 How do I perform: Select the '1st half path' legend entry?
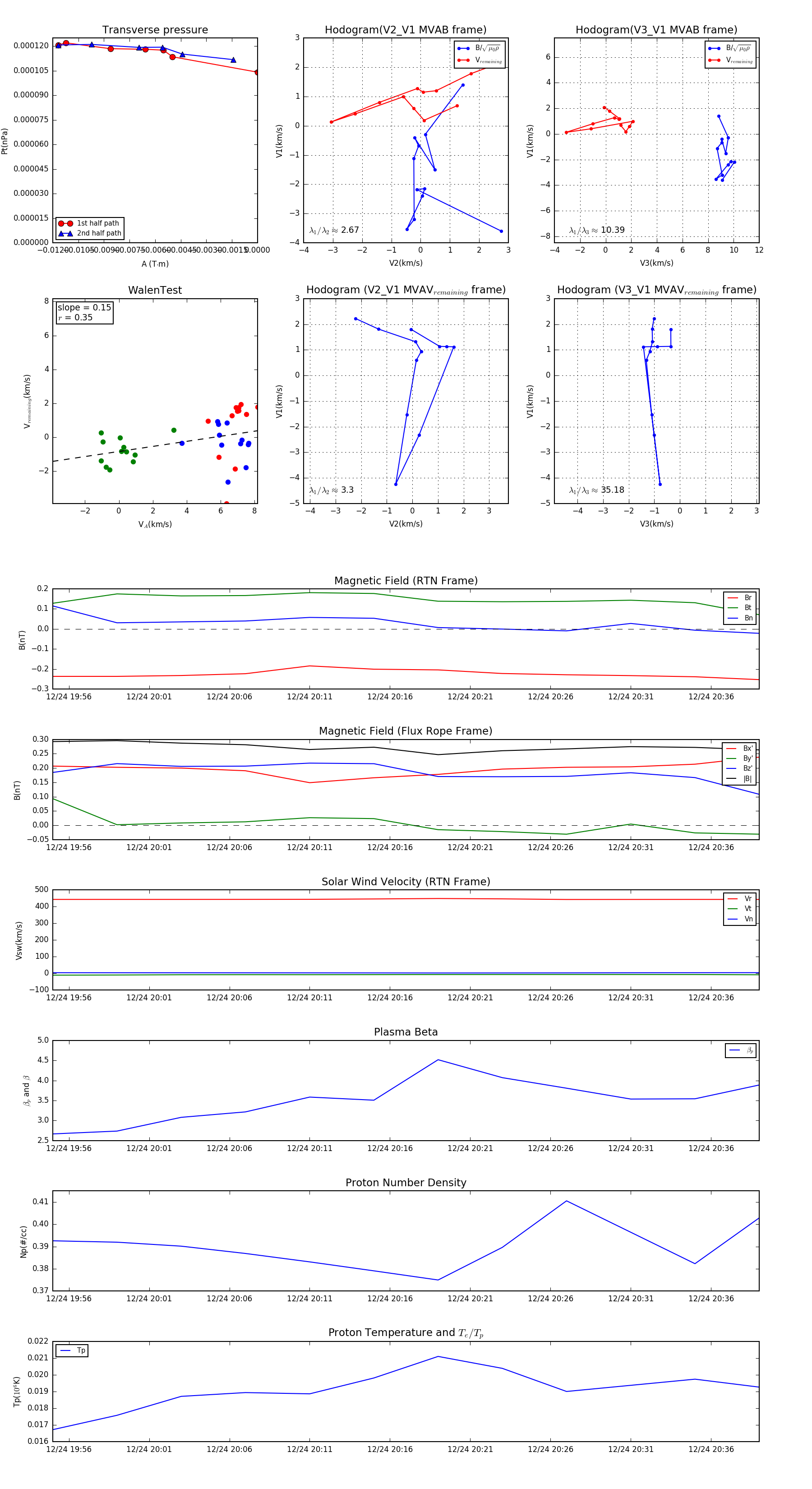tap(90, 223)
